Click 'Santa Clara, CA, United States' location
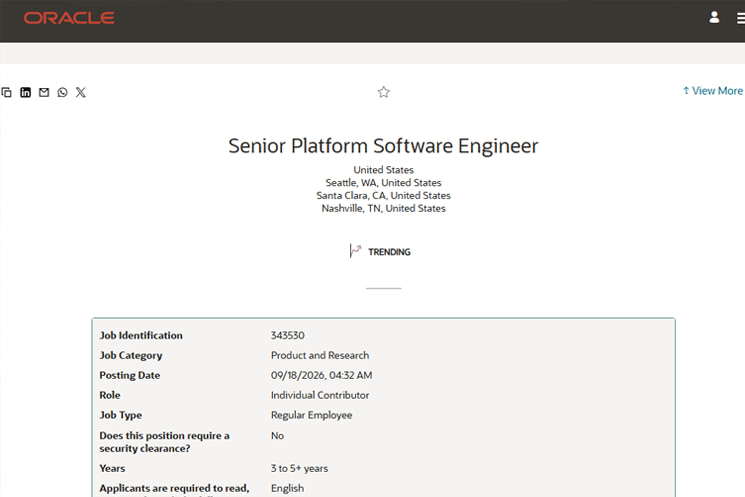Image resolution: width=745 pixels, height=497 pixels. point(383,195)
